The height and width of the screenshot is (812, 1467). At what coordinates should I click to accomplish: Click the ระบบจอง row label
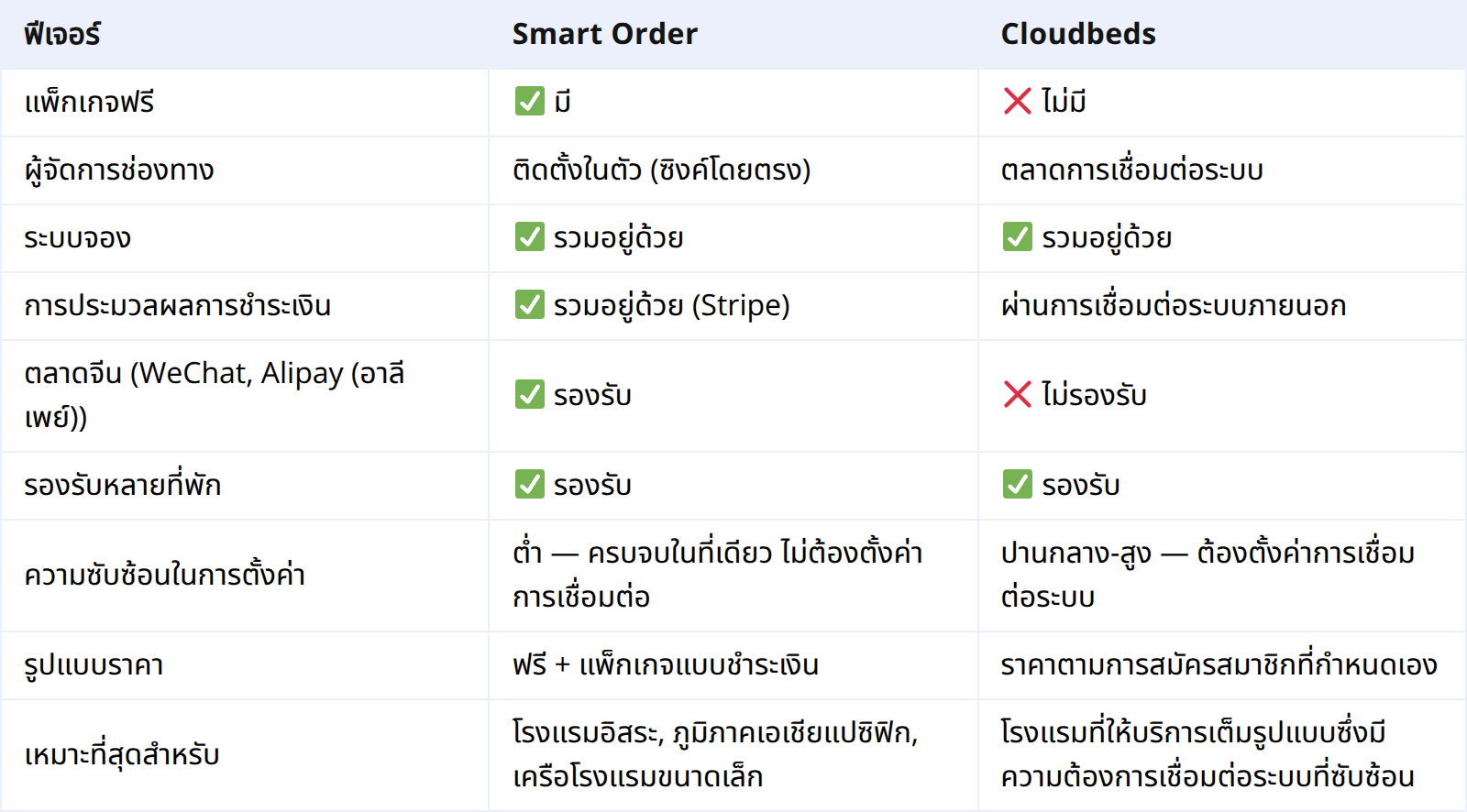[x=78, y=237]
